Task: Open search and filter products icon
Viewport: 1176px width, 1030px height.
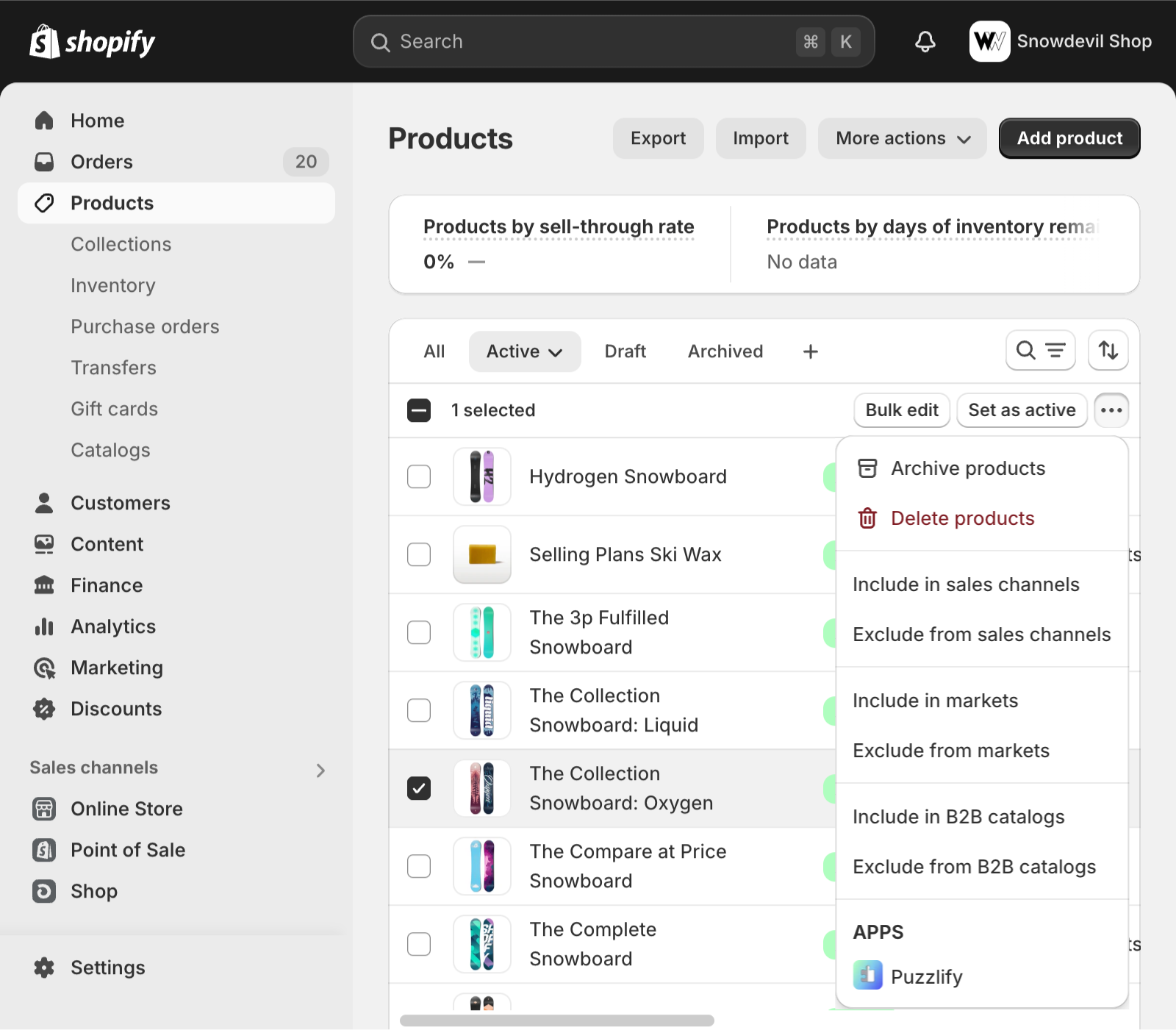Action: pyautogui.click(x=1040, y=351)
